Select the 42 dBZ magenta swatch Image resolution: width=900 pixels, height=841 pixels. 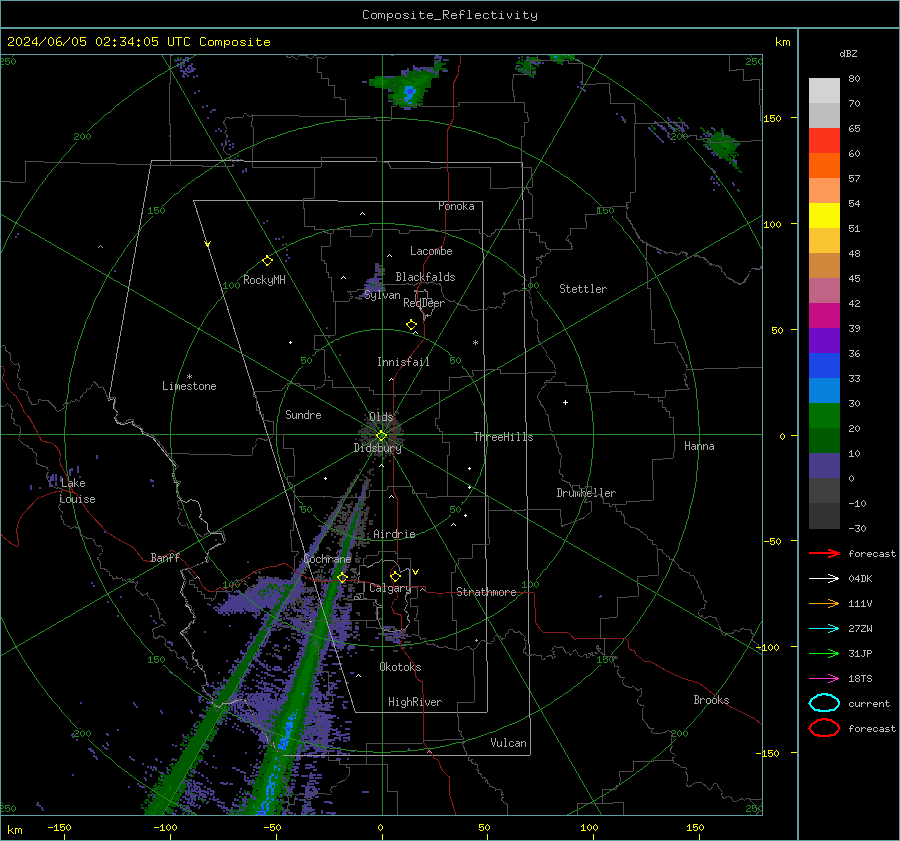pyautogui.click(x=824, y=316)
